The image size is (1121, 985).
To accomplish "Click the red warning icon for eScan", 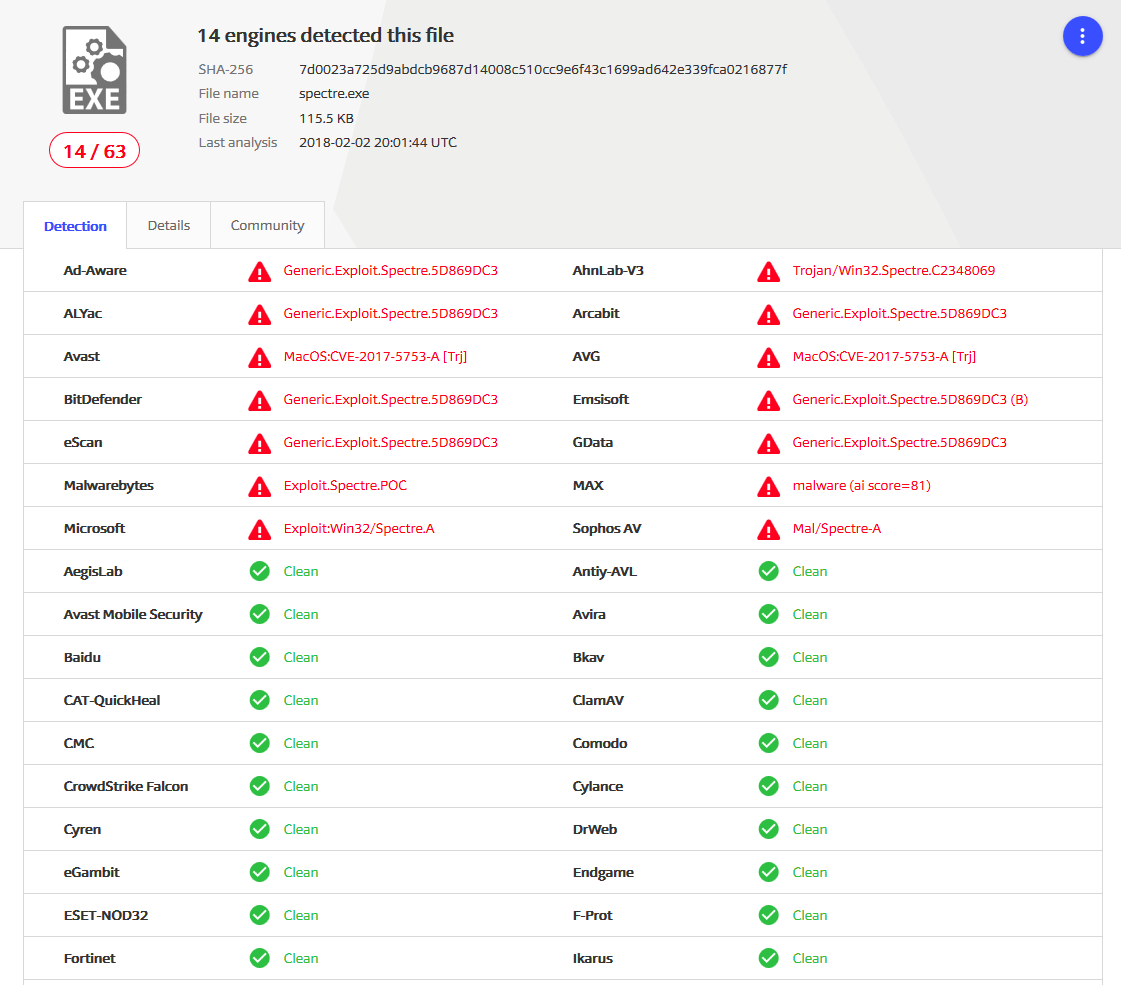I will (260, 443).
